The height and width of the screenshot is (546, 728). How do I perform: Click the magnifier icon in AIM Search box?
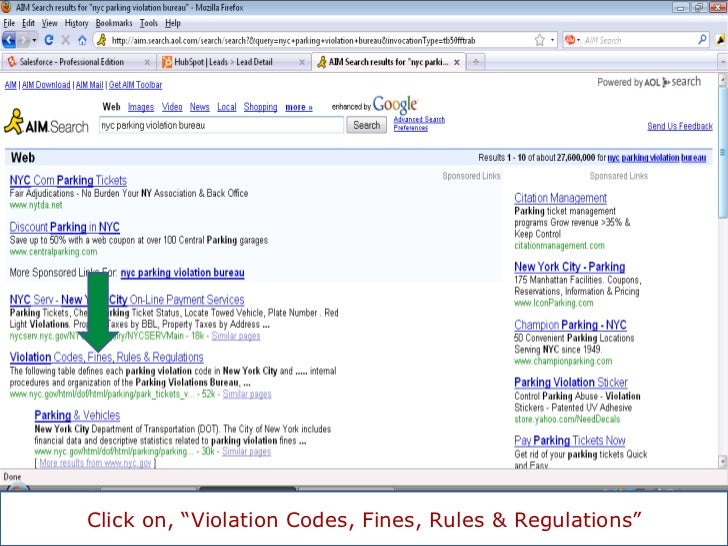(702, 40)
